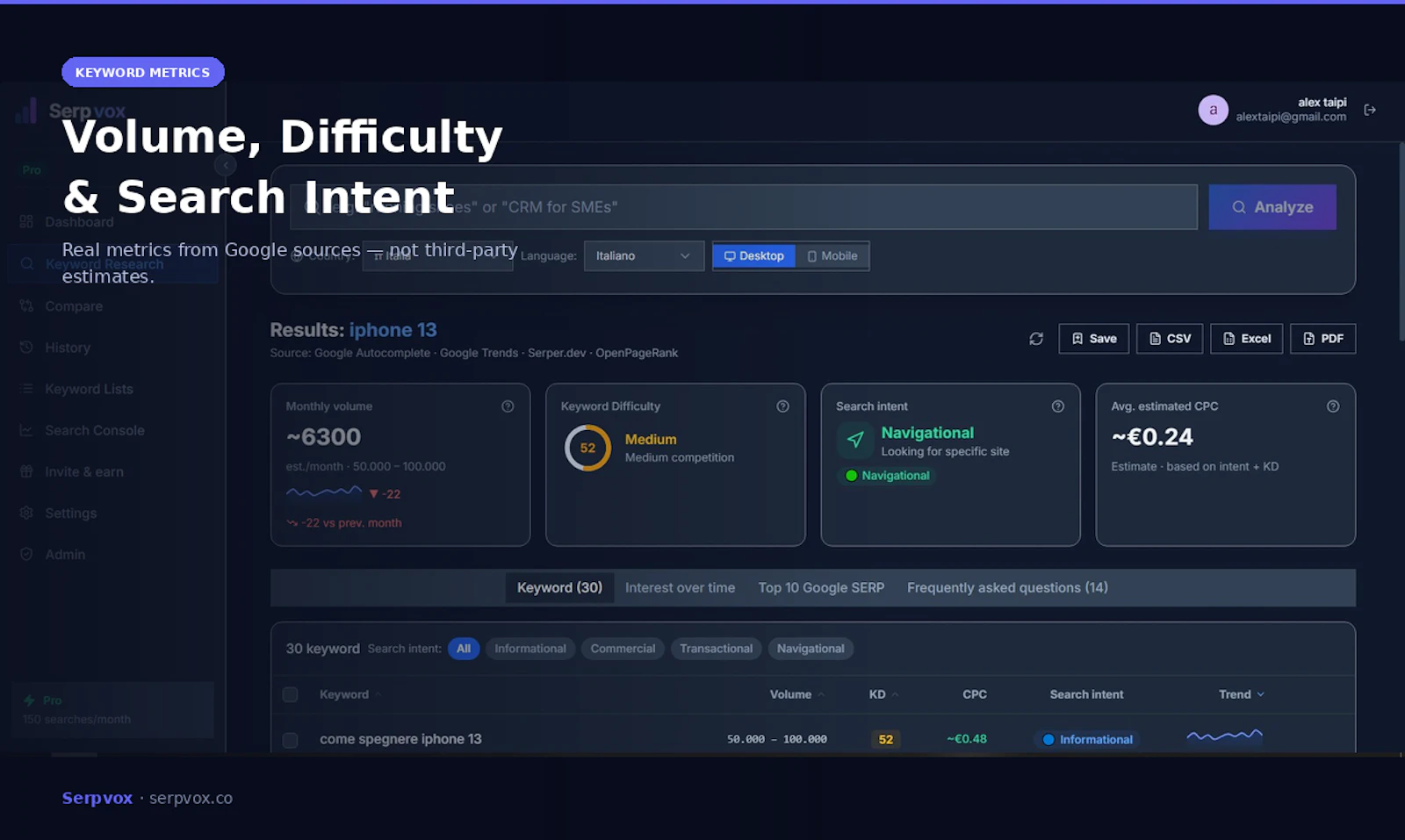The height and width of the screenshot is (840, 1405).
Task: Click the navigational arrow icon in the Search intent card
Action: pyautogui.click(x=855, y=440)
